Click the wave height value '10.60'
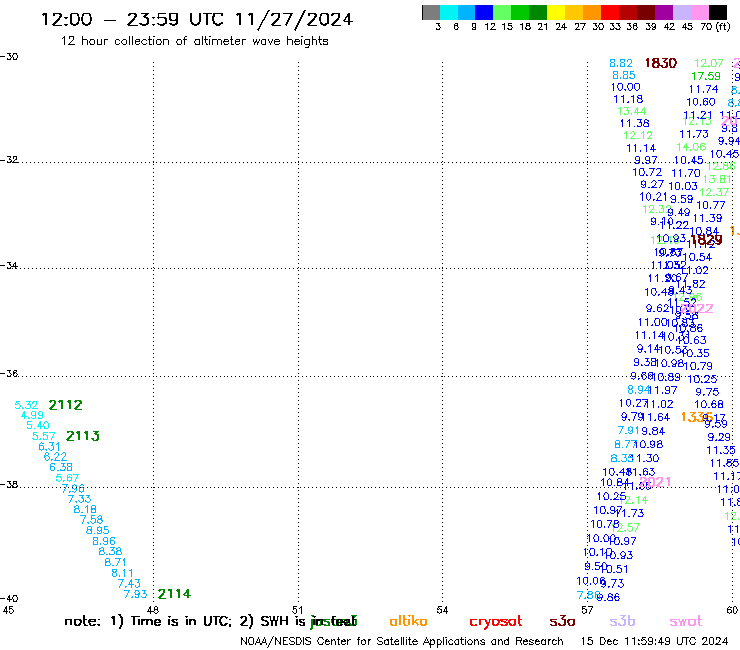 700,102
